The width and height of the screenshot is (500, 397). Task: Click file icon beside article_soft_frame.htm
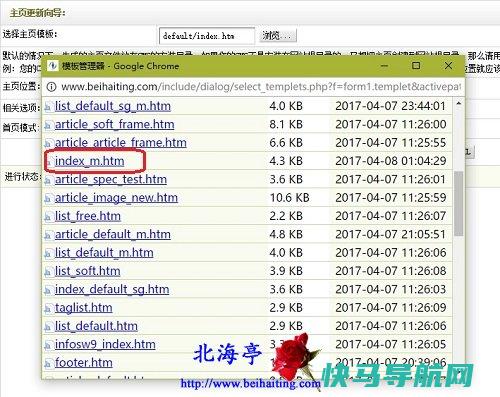(x=48, y=125)
